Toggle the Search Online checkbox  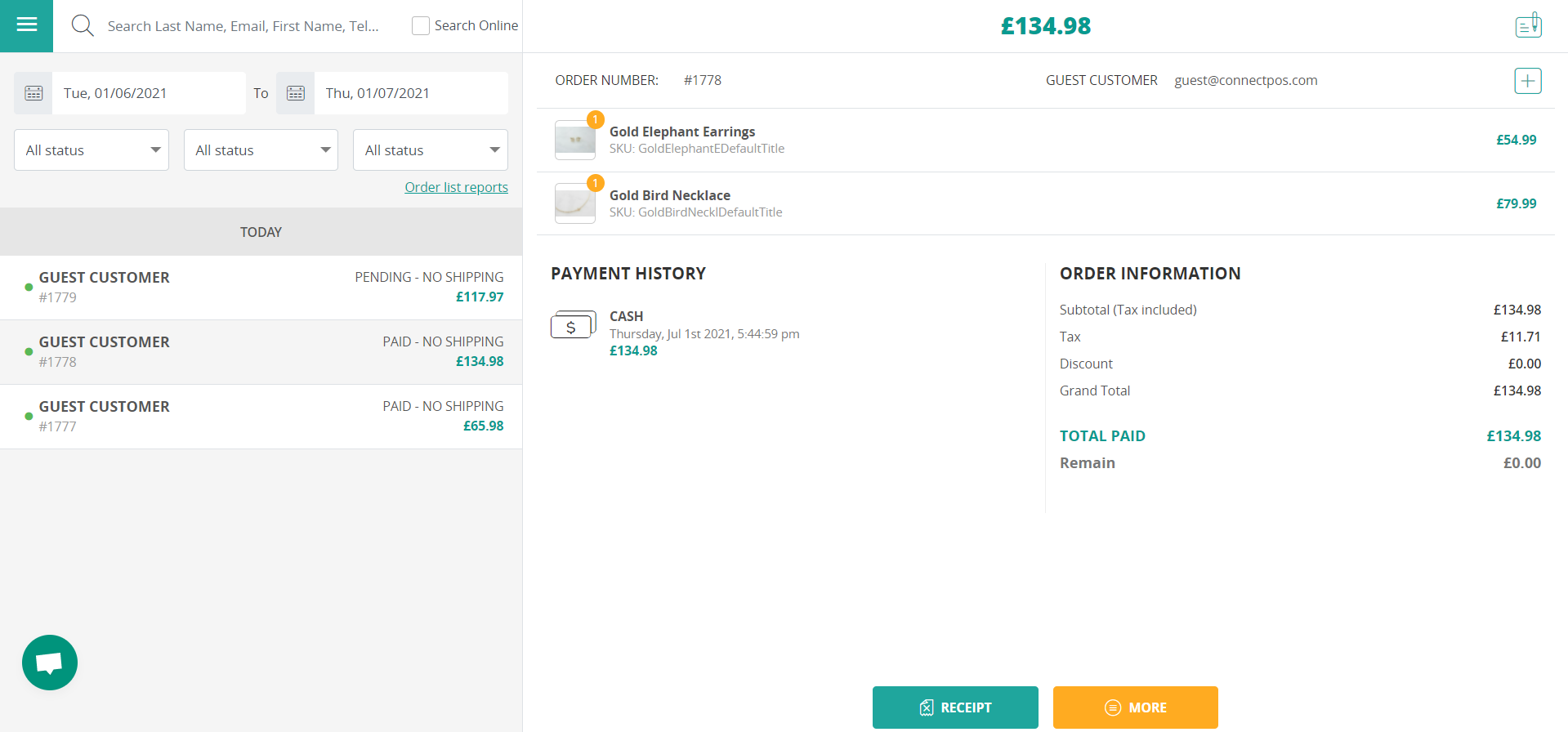pos(421,25)
